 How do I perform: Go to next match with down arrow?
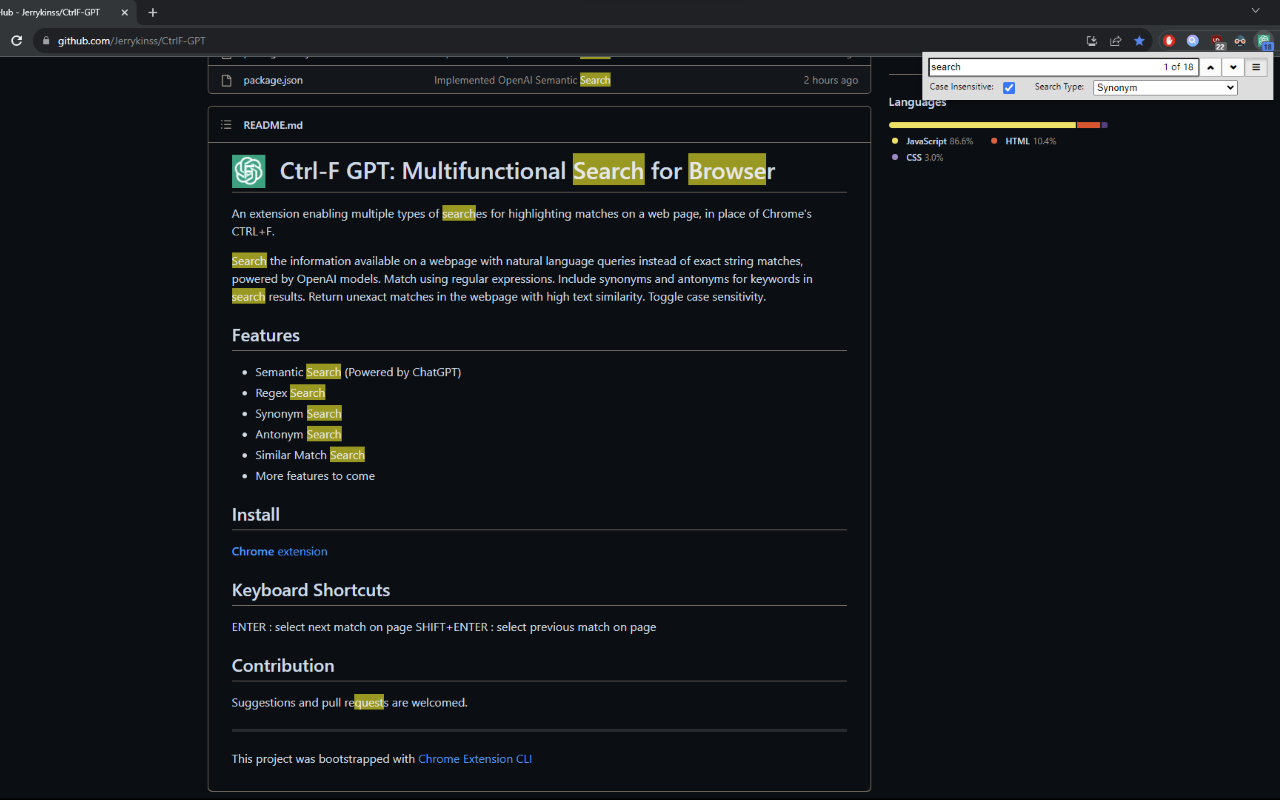pos(1233,67)
